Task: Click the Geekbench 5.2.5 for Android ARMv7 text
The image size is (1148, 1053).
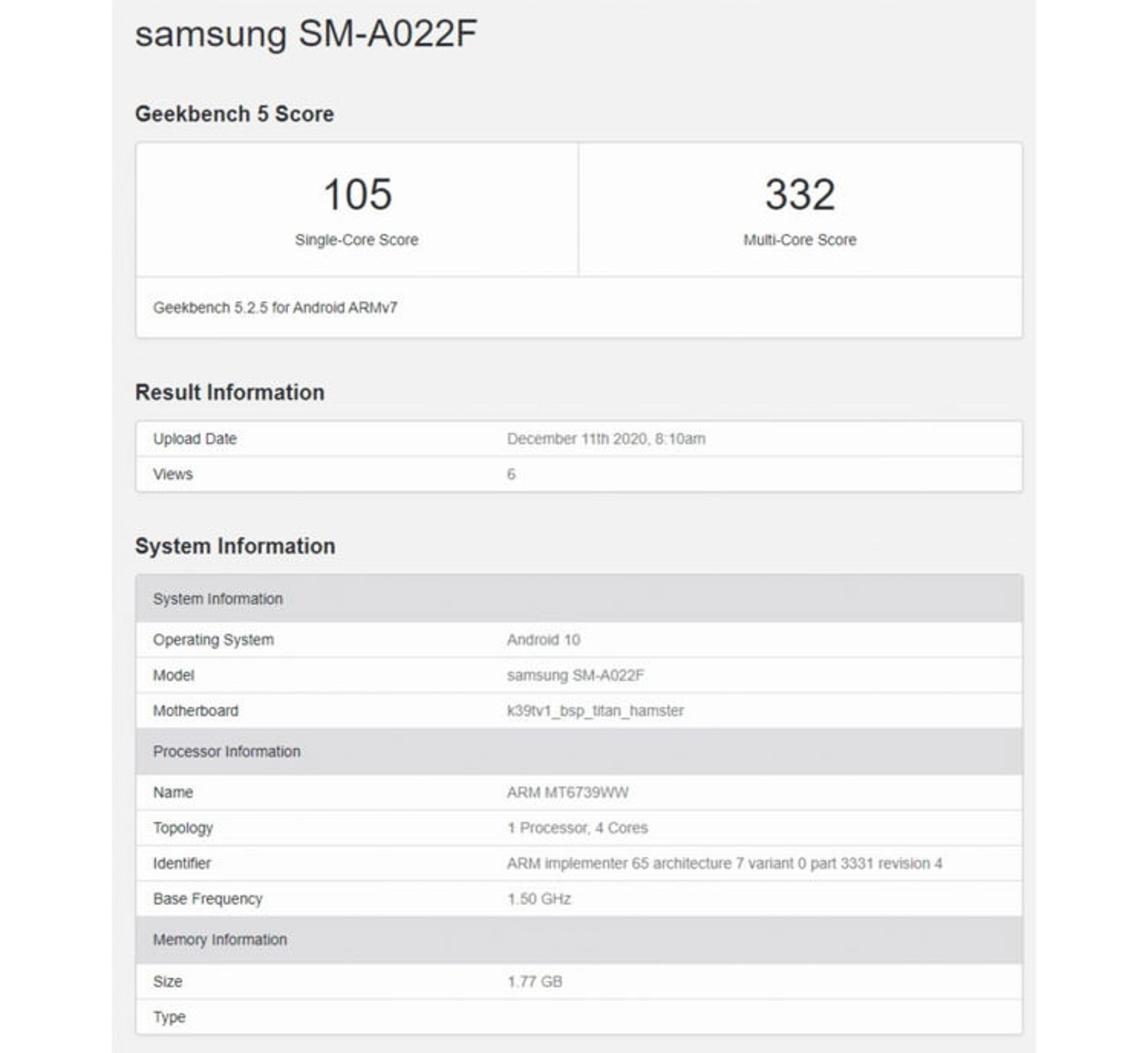Action: tap(275, 307)
